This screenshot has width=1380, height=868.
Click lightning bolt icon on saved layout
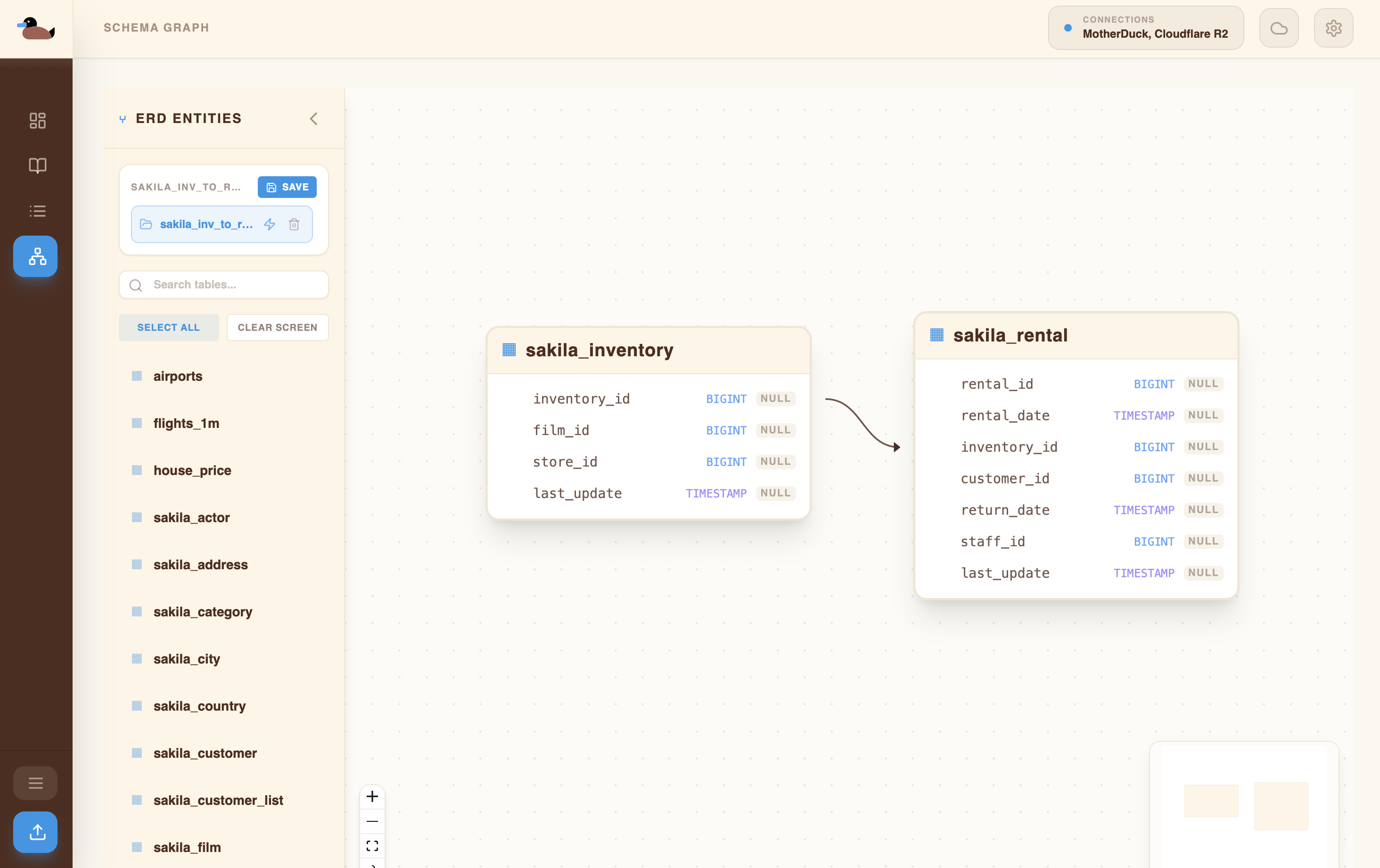tap(269, 224)
